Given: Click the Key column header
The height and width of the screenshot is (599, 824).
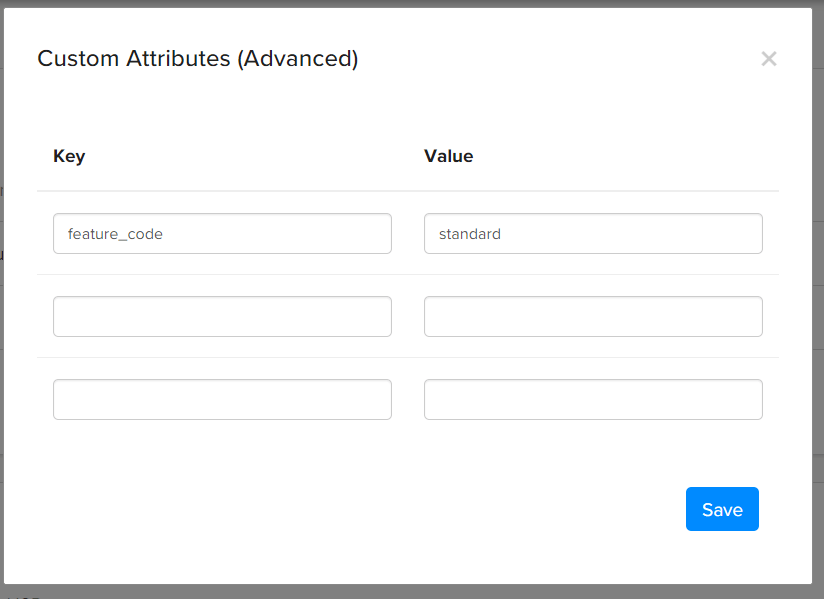Looking at the screenshot, I should pos(69,156).
